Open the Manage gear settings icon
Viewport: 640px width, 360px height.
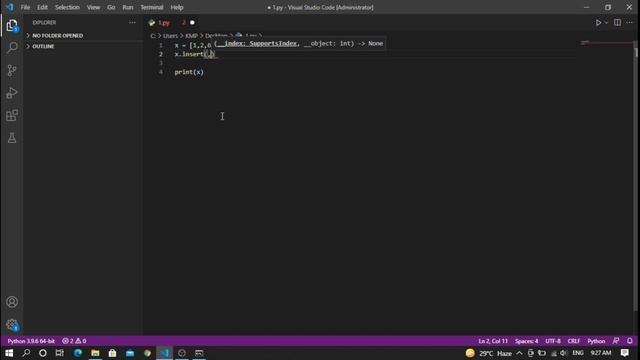click(x=12, y=325)
